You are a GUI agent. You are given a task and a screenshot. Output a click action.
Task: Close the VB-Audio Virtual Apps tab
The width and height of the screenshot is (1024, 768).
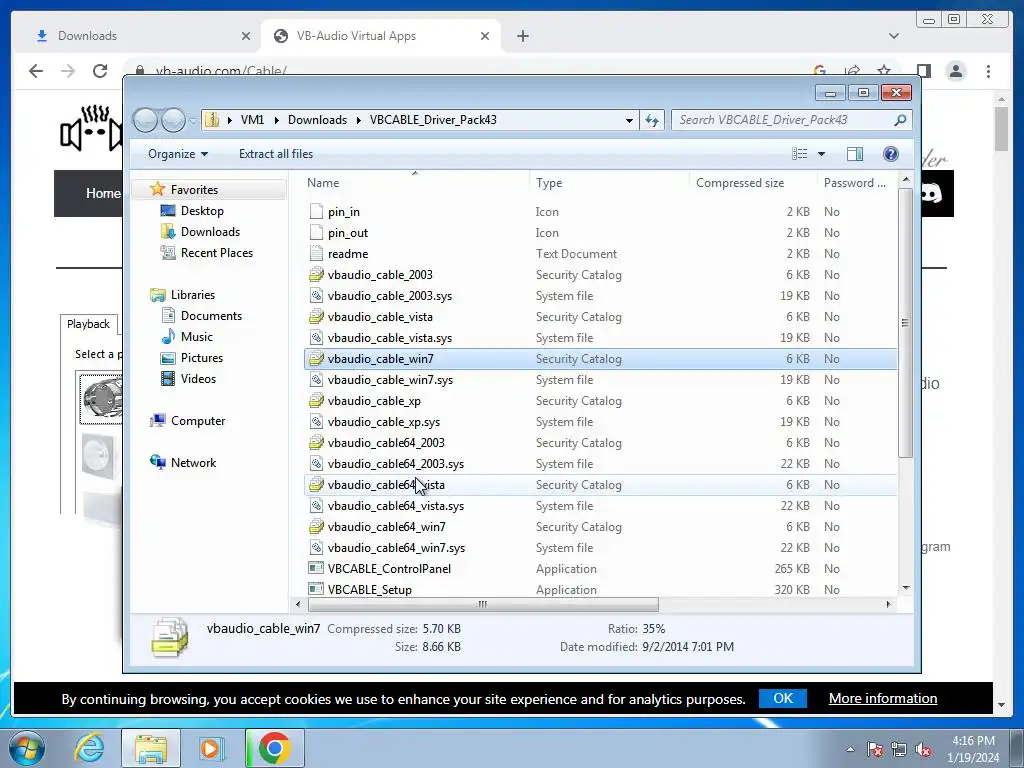click(485, 36)
